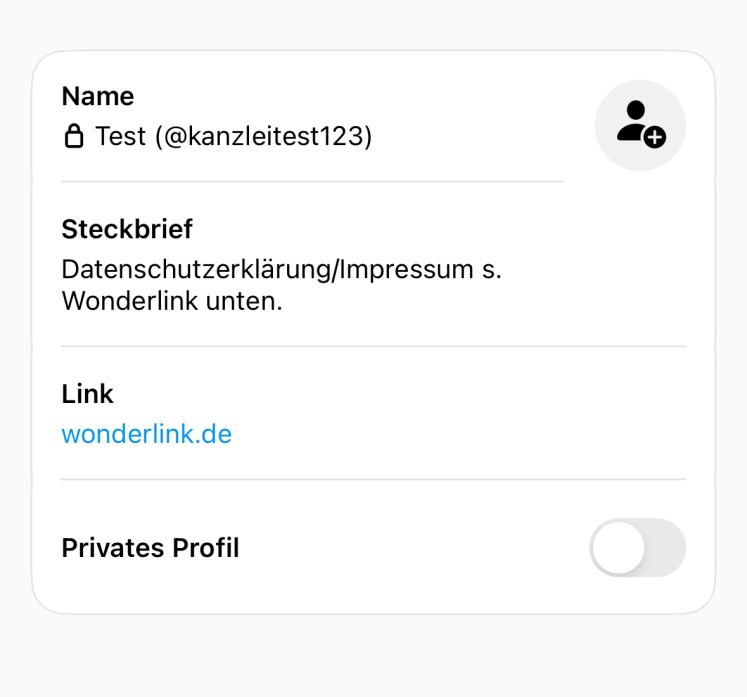Click the 'Wonderlink unten.' text line
Viewport: 747px width, 697px height.
coord(172,301)
